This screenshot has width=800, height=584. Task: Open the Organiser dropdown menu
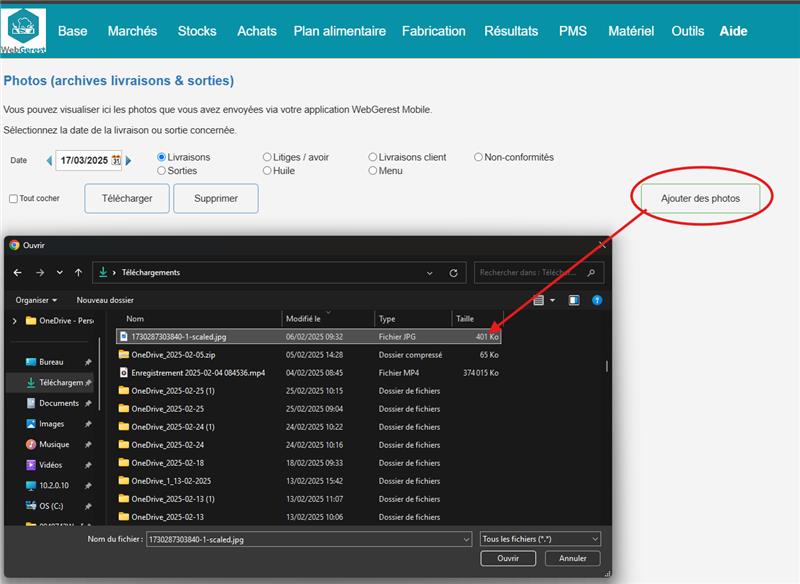tap(36, 300)
